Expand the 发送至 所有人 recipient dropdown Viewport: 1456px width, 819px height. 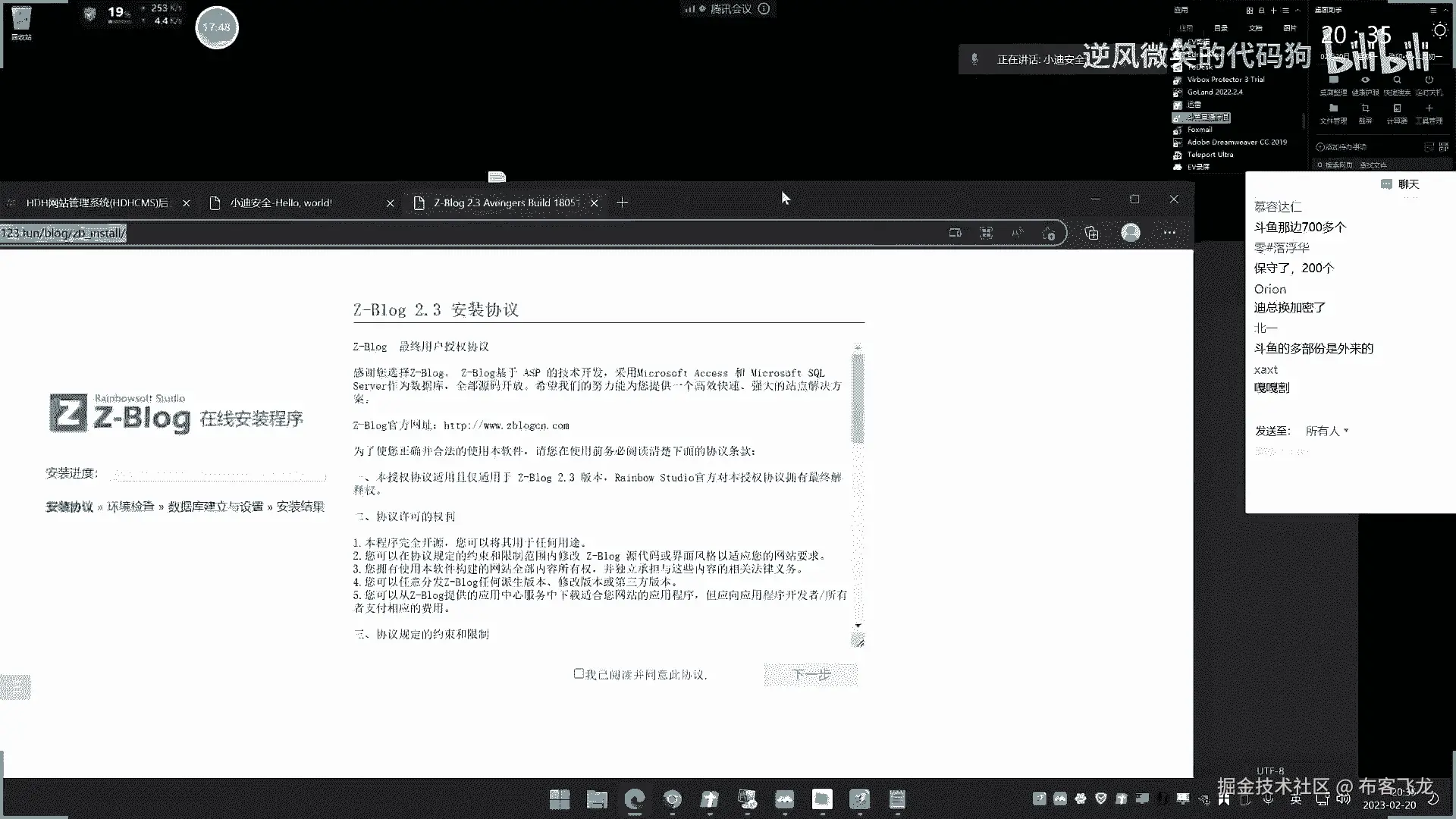click(1326, 431)
